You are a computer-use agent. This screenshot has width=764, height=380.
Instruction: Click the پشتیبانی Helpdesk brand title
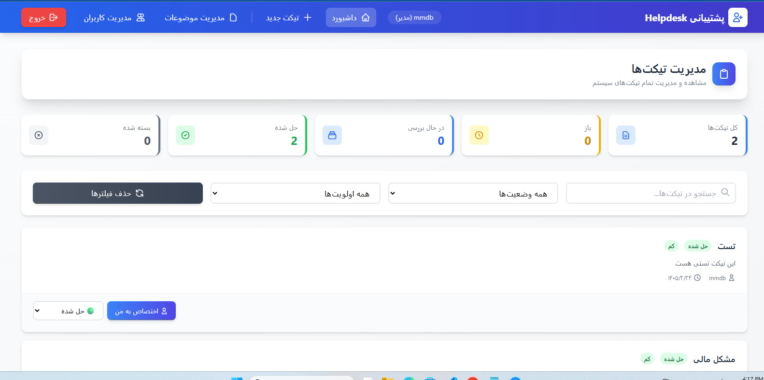[x=685, y=18]
